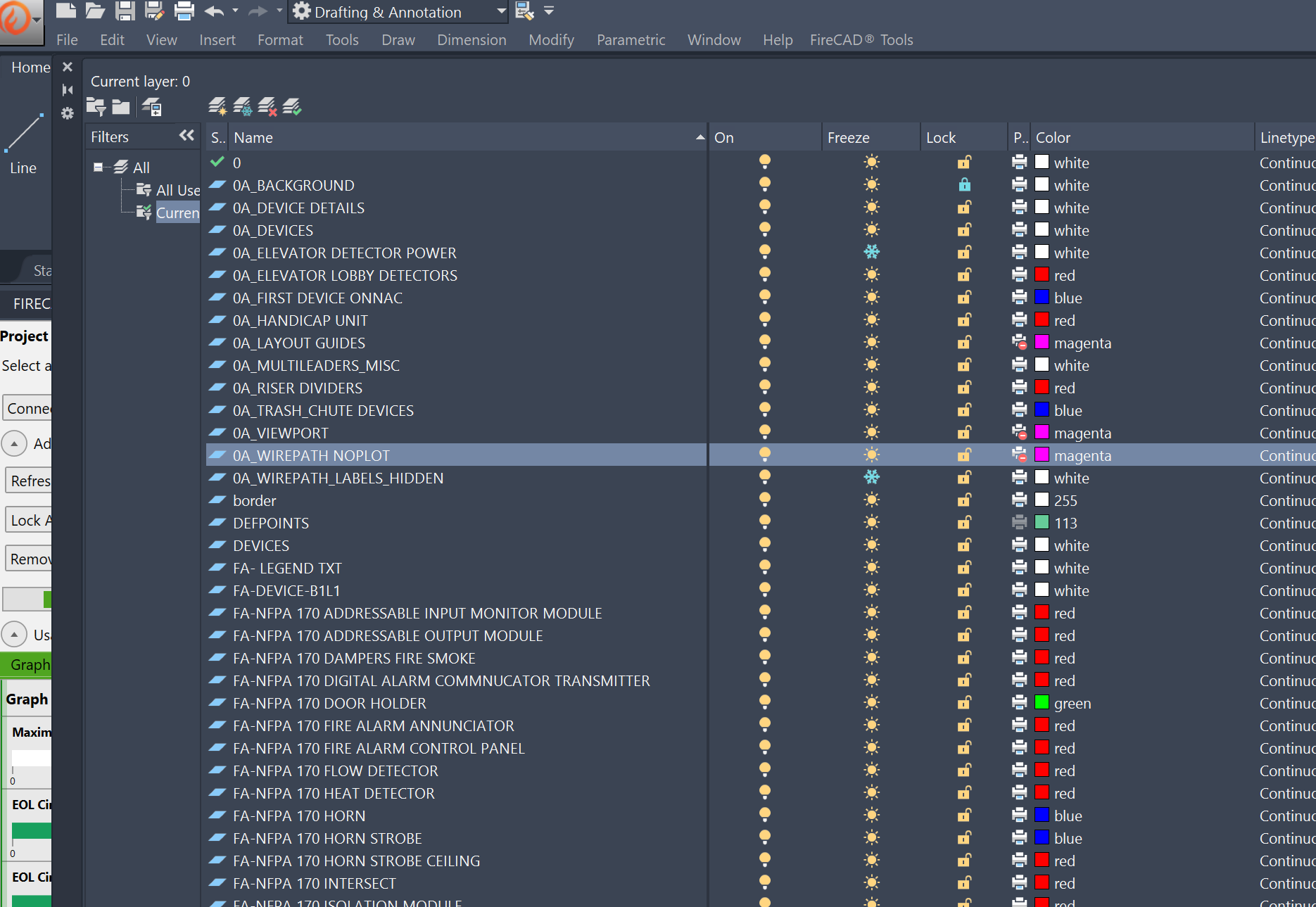Viewport: 1316px width, 907px height.
Task: Toggle On lightbulb for border layer
Action: point(765,500)
